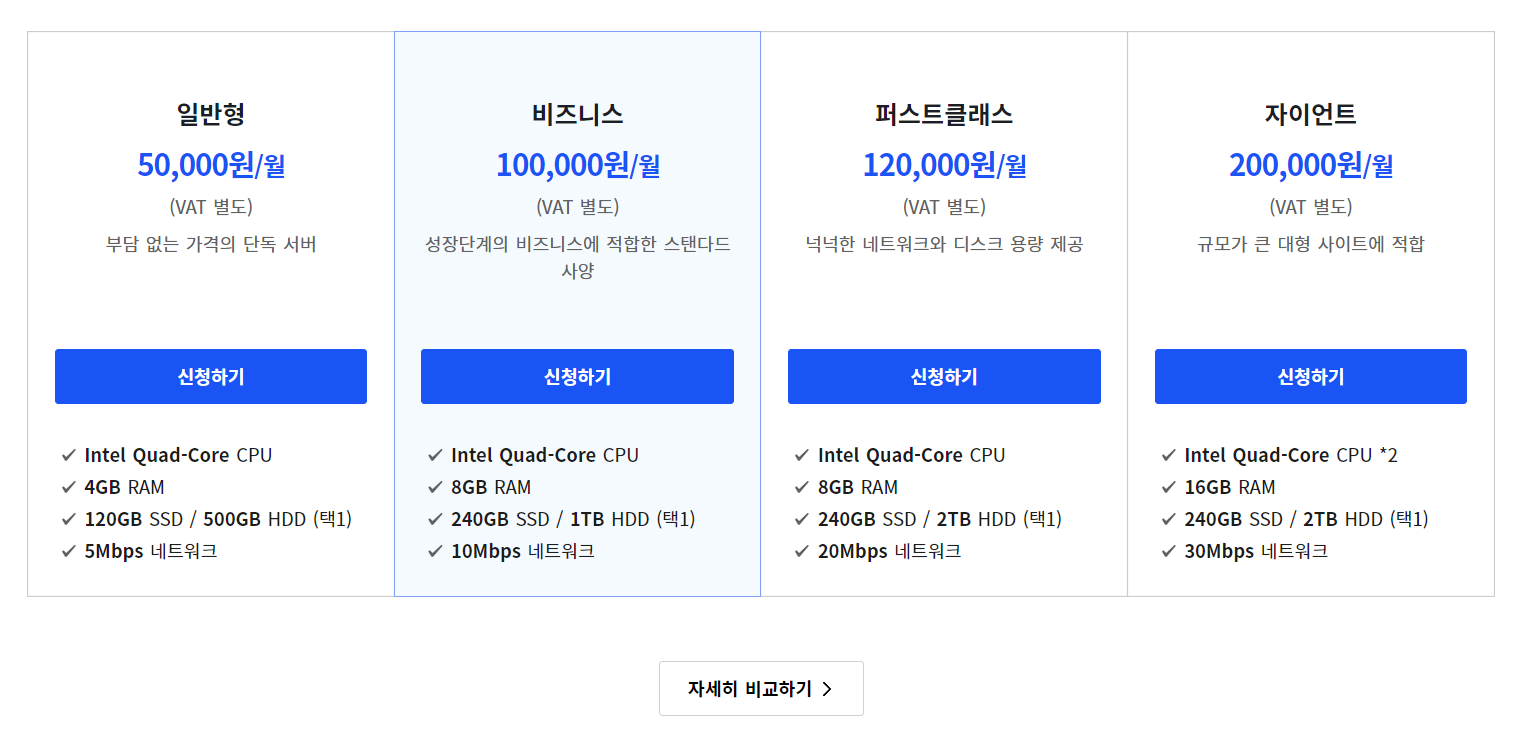Click the 일반형 plan title
1515x738 pixels.
(210, 114)
